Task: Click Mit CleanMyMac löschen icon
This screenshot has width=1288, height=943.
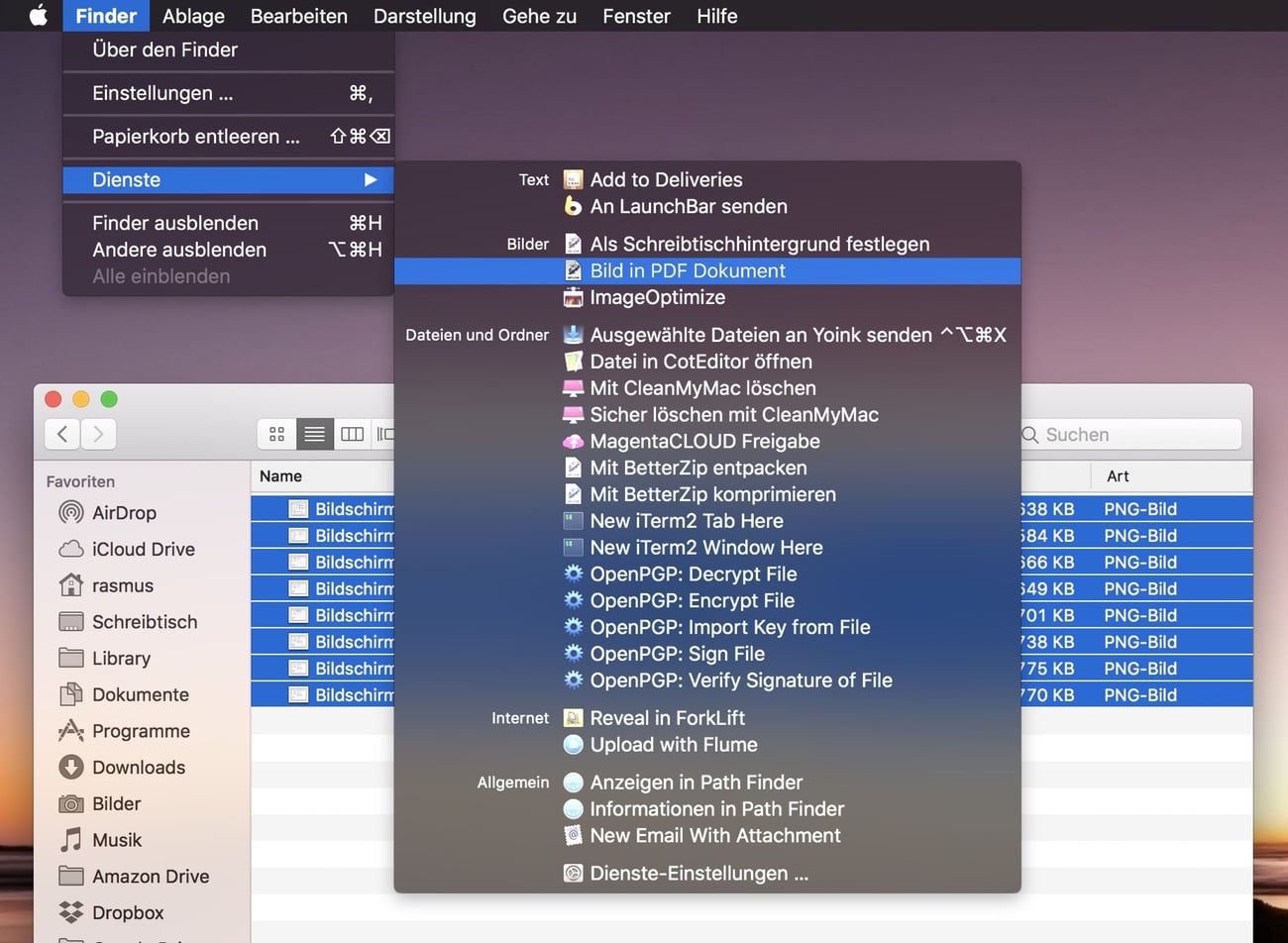Action: (x=573, y=388)
